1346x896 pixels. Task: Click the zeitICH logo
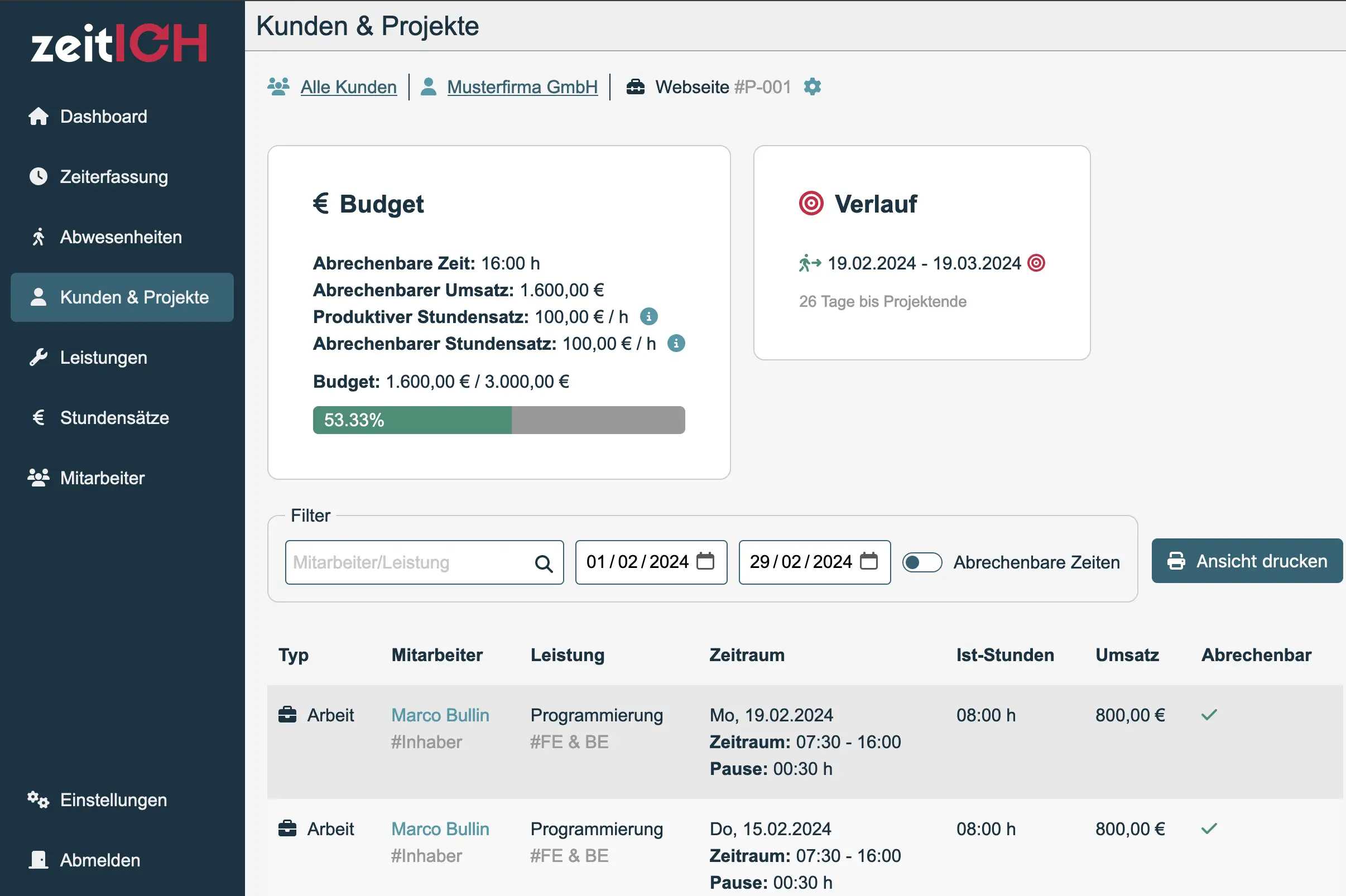[x=119, y=43]
